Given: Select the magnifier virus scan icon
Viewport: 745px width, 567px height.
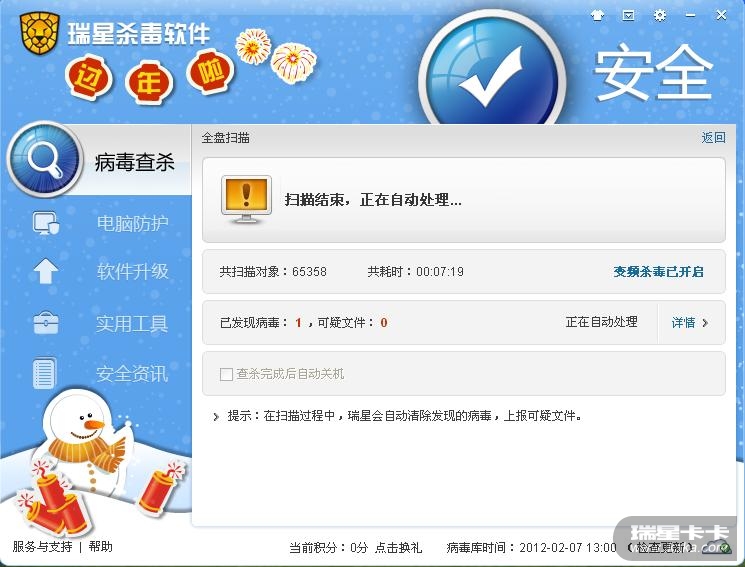Looking at the screenshot, I should coord(45,159).
